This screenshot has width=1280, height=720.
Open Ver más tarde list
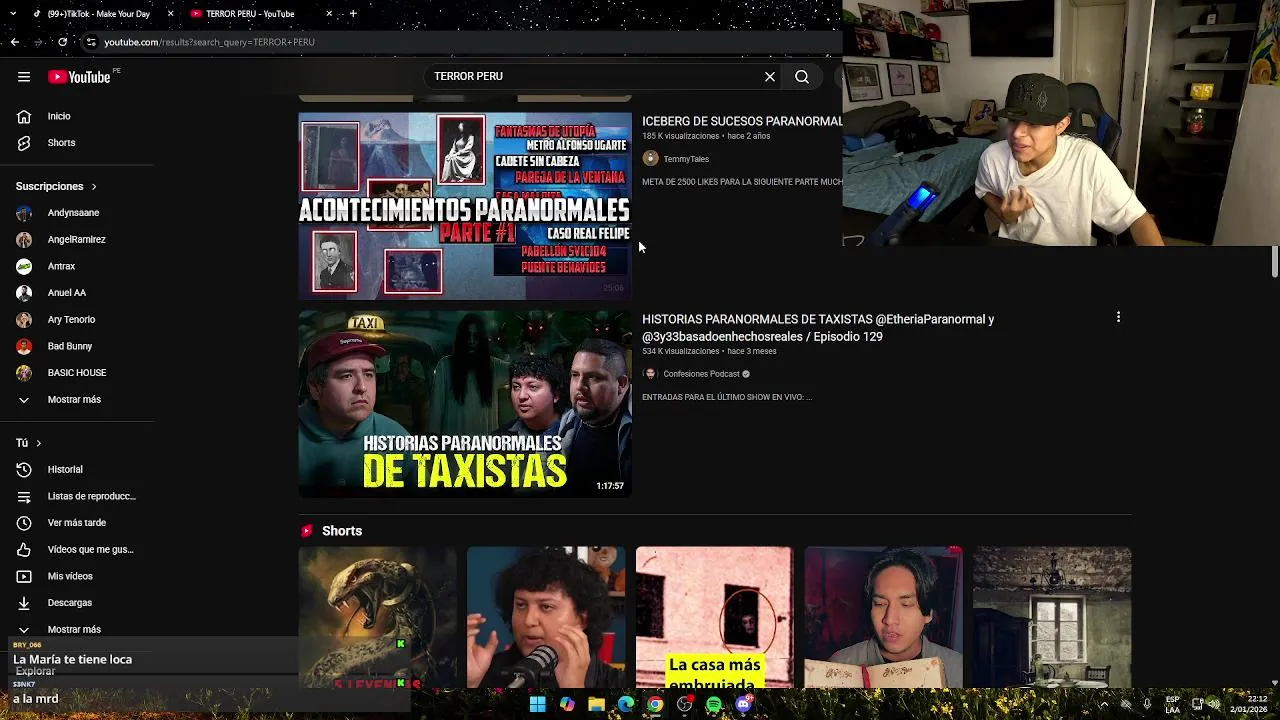tap(76, 523)
